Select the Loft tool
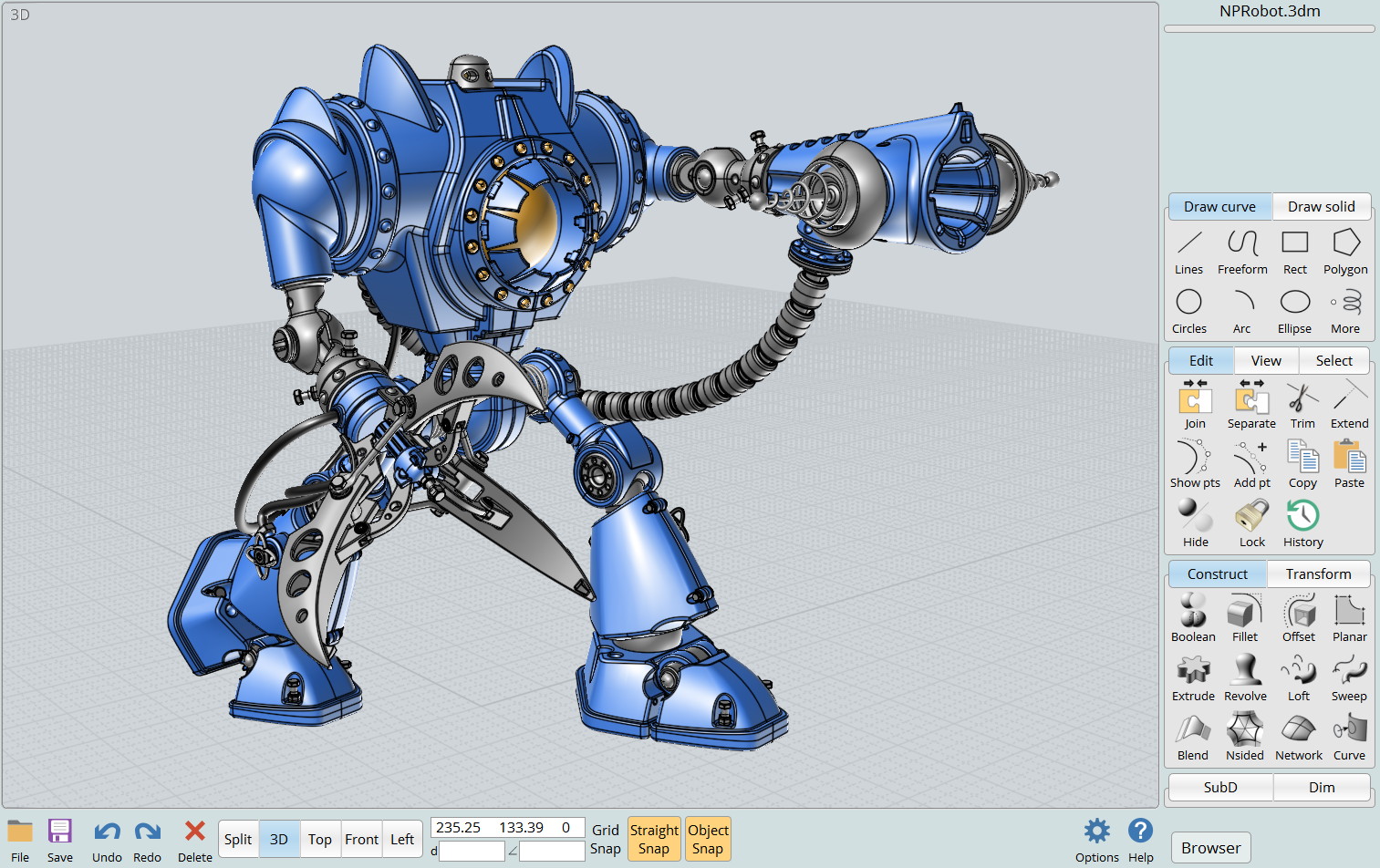 pyautogui.click(x=1297, y=677)
